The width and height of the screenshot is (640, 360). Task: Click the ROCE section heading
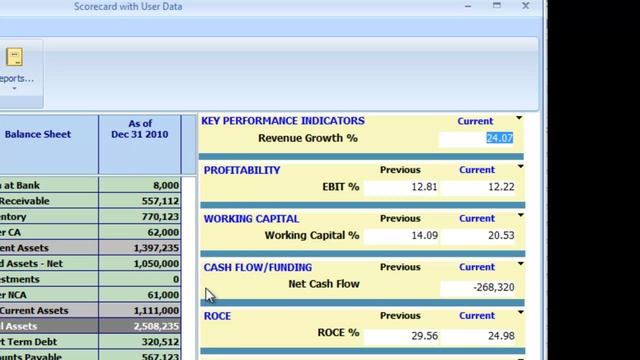[217, 316]
